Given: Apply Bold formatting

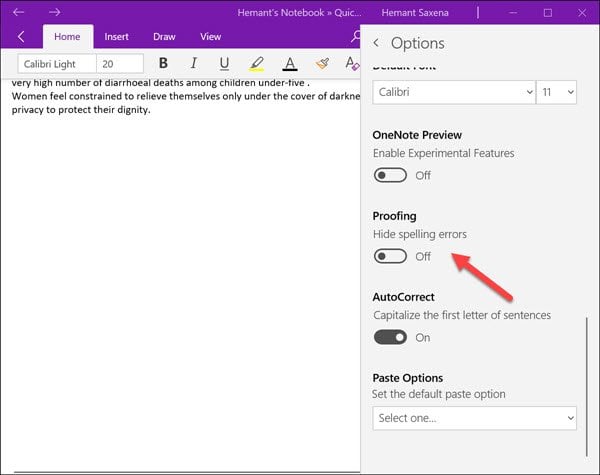Looking at the screenshot, I should [163, 63].
